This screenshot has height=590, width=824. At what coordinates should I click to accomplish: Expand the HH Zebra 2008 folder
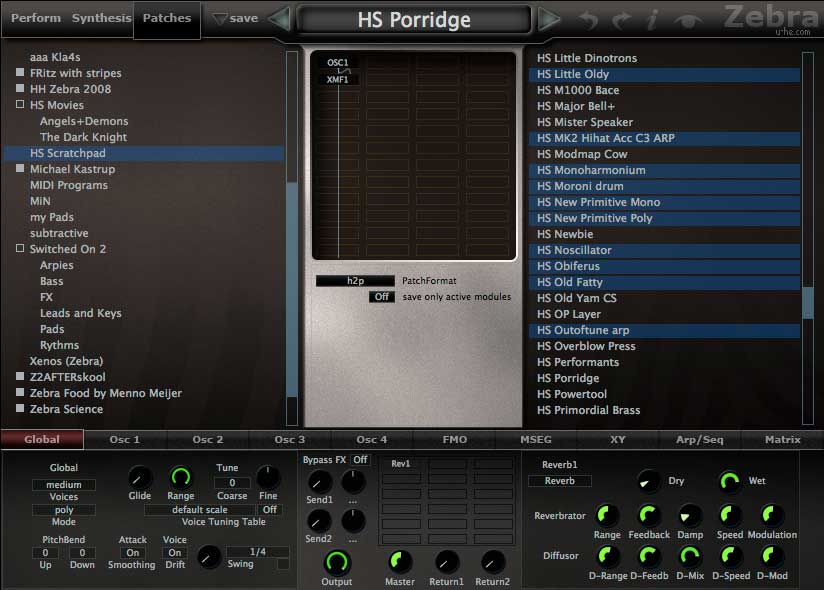(x=20, y=88)
